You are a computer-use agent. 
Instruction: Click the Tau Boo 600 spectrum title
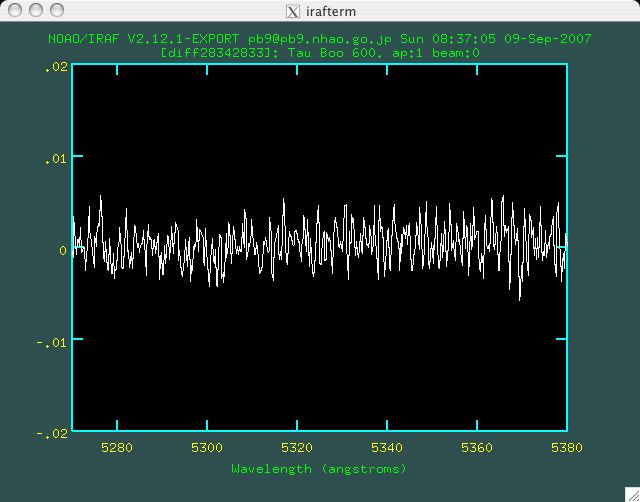tap(319, 53)
